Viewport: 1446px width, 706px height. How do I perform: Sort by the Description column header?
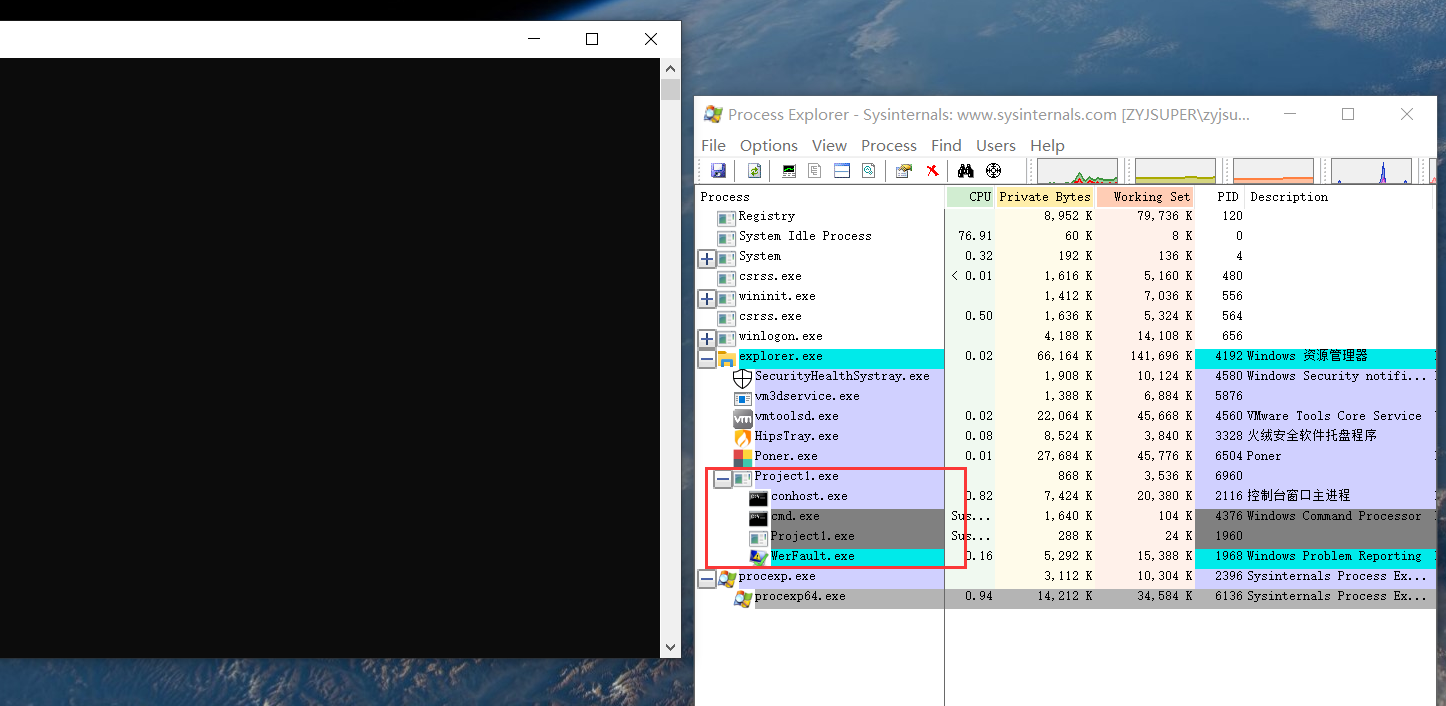(1340, 197)
